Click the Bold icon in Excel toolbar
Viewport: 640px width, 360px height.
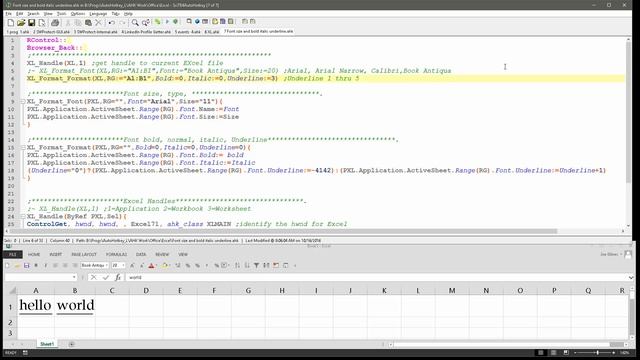pos(36,266)
